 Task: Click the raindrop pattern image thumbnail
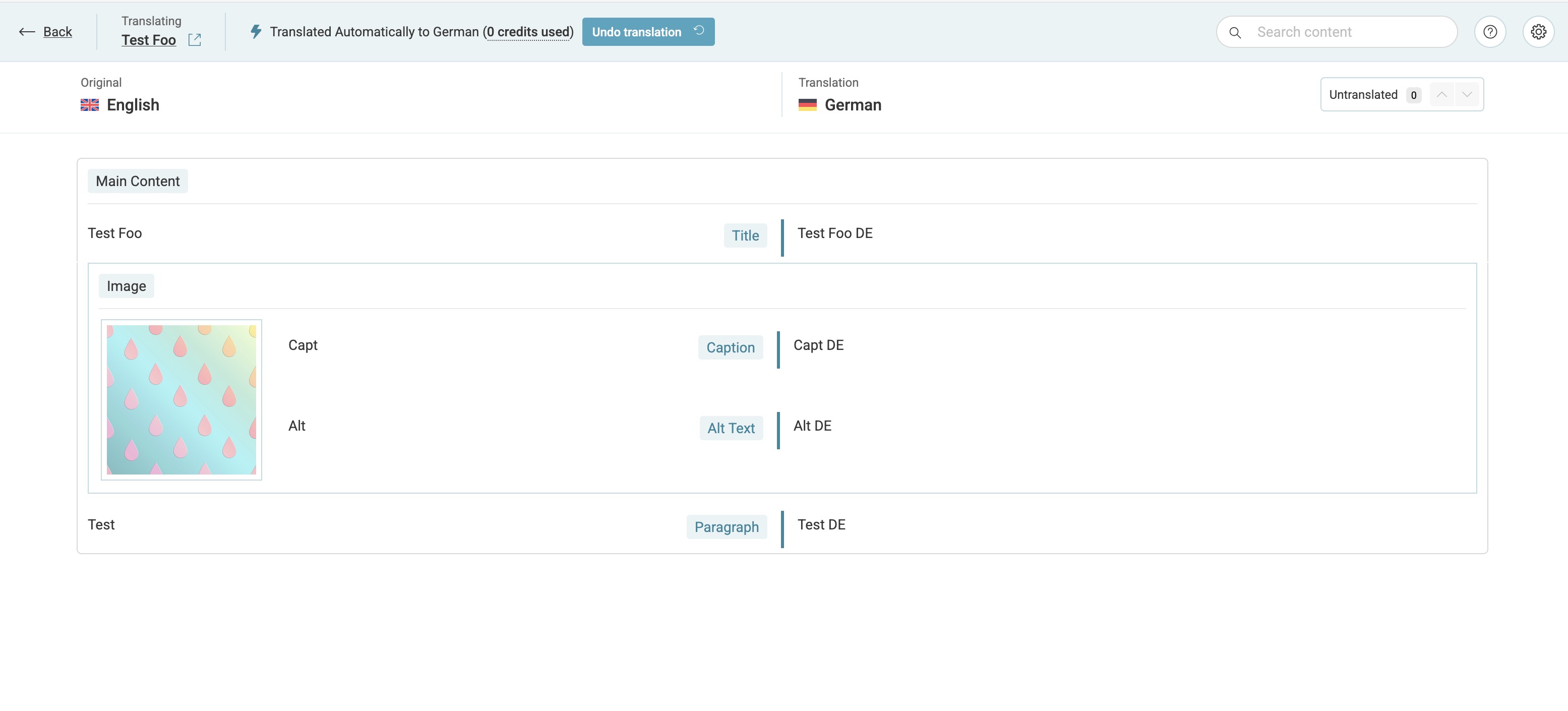click(x=182, y=400)
